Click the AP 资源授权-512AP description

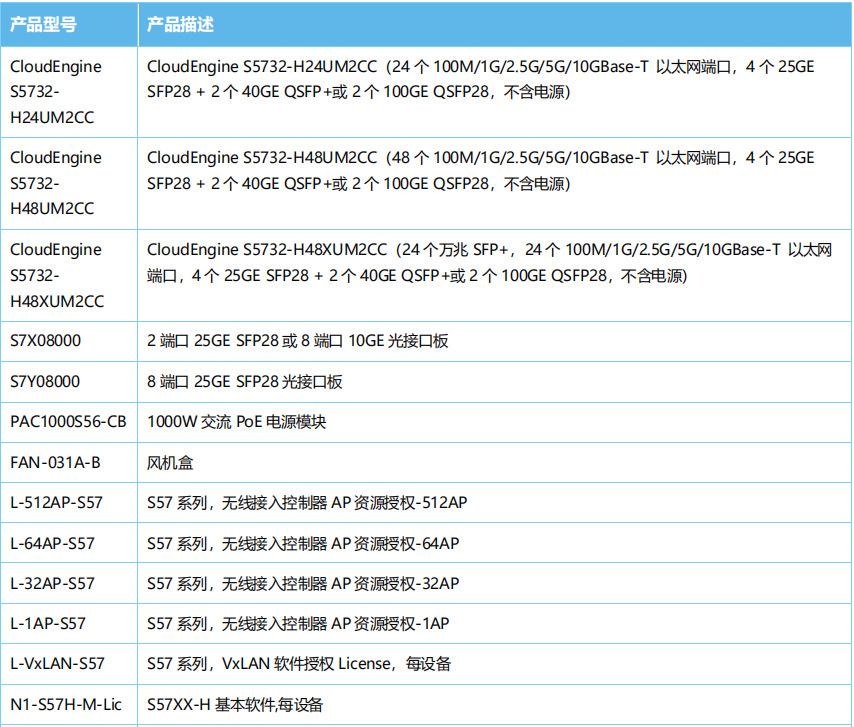coord(307,503)
